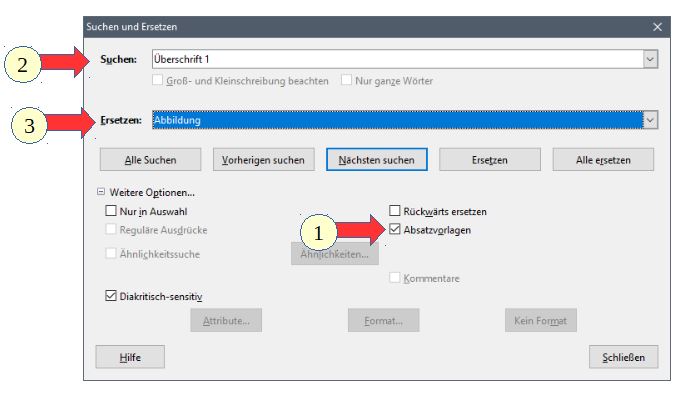This screenshot has height=399, width=691.
Task: Click the Alle ersetzen button
Action: (x=603, y=160)
